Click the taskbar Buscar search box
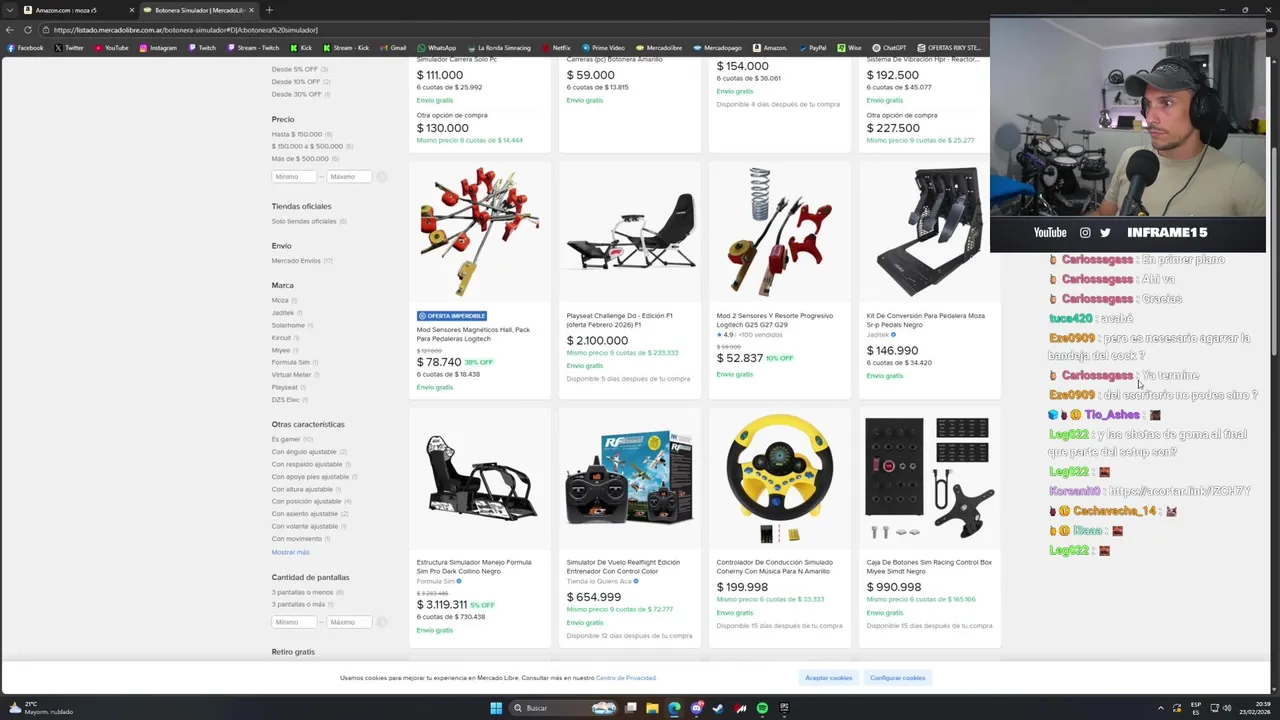The width and height of the screenshot is (1280, 720). (562, 708)
